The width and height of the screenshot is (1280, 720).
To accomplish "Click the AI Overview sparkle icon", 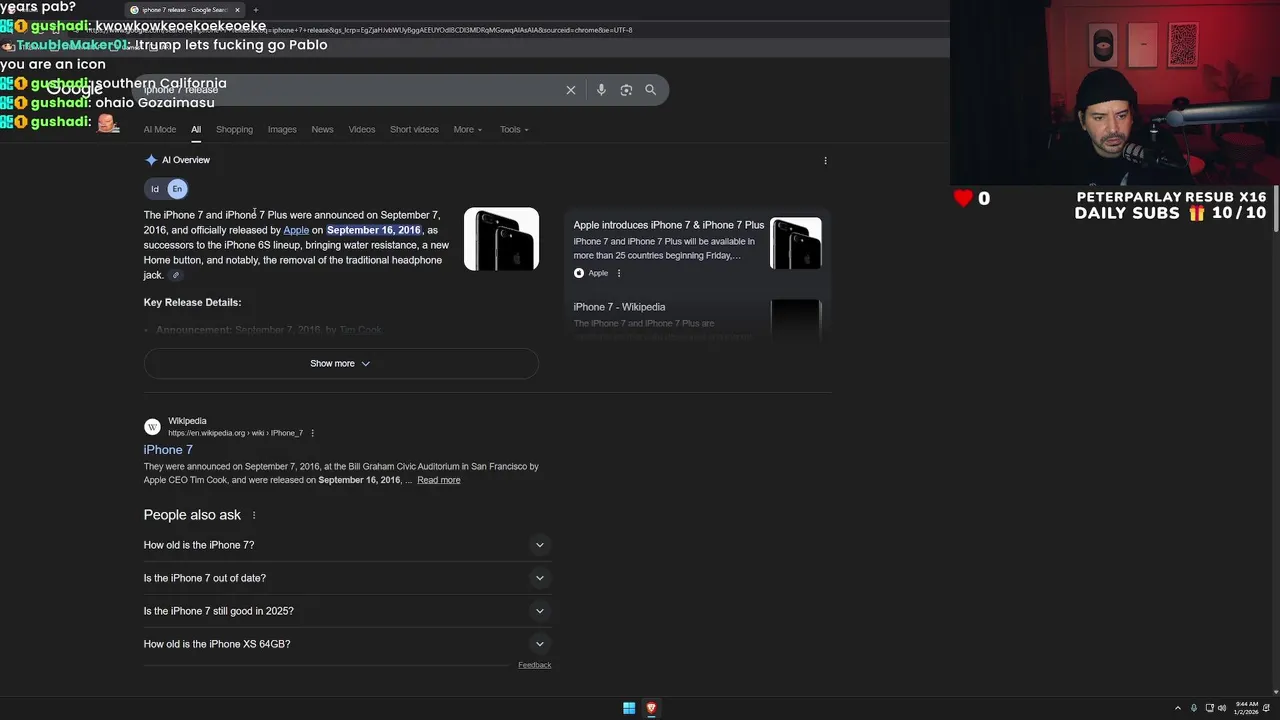I will (x=151, y=160).
